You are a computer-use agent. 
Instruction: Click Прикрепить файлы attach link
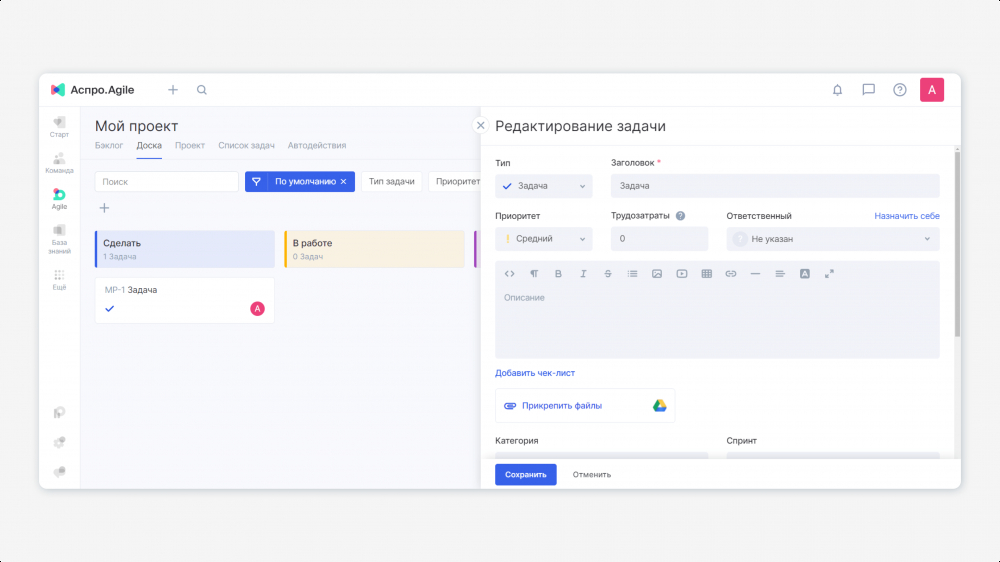562,406
